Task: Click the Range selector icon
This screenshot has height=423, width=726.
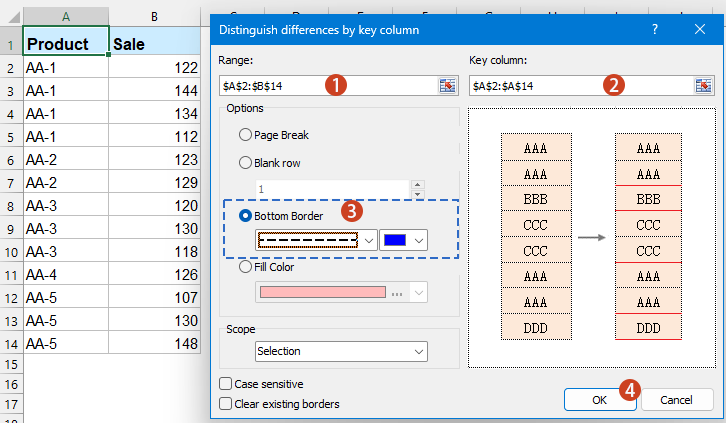Action: point(447,86)
